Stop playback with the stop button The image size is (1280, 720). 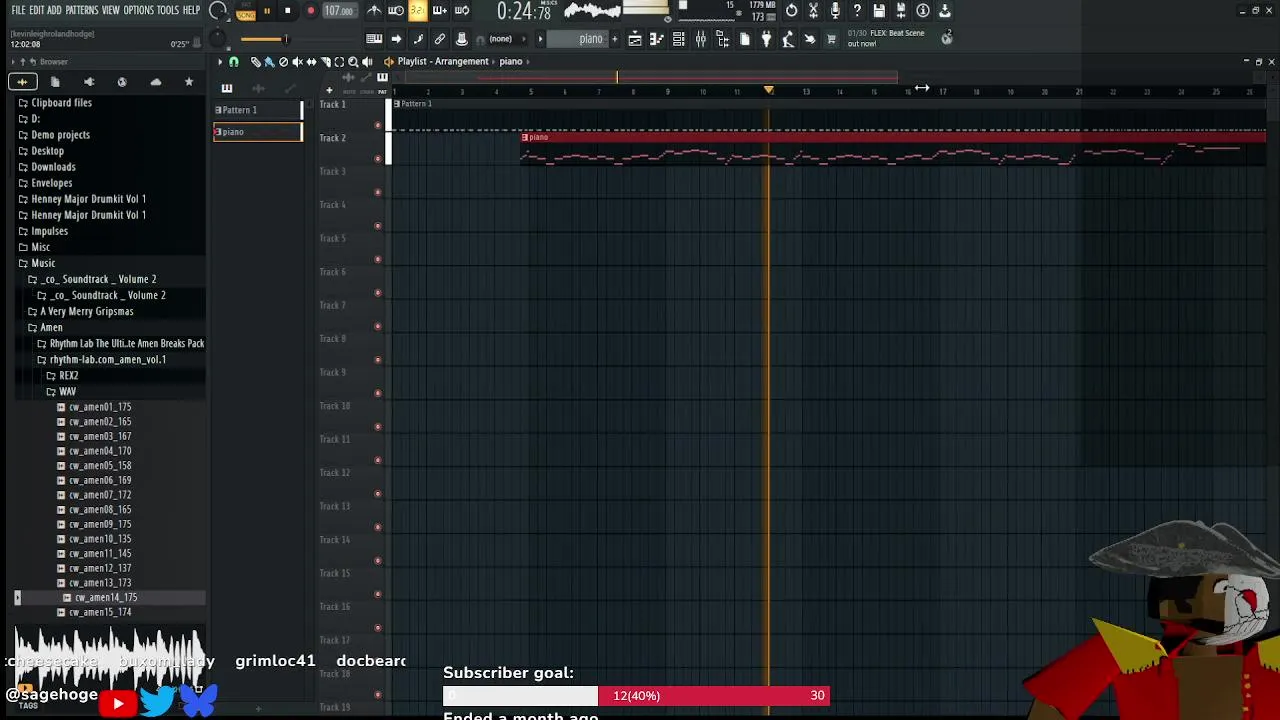[287, 11]
